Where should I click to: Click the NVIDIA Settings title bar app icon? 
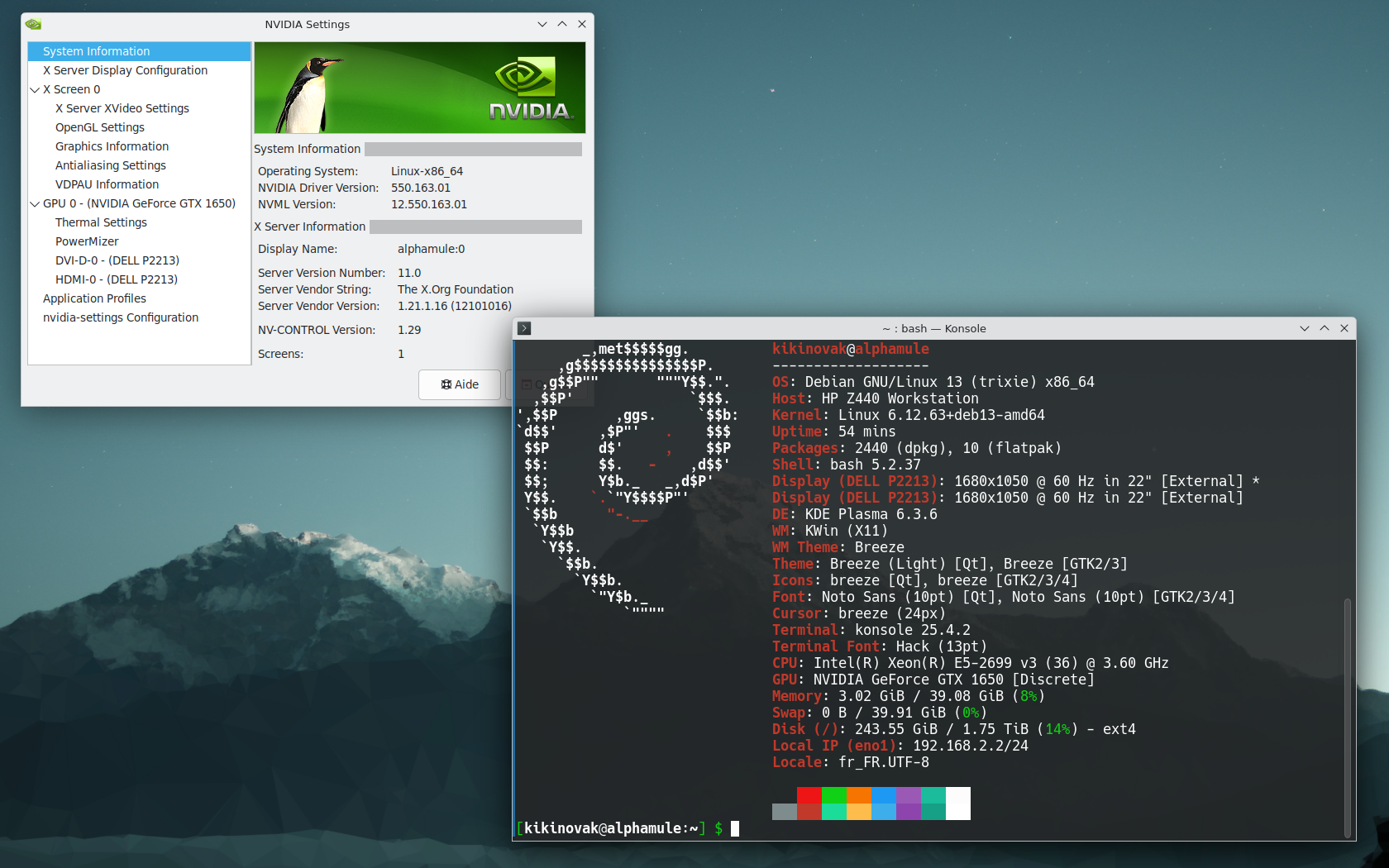tap(33, 24)
